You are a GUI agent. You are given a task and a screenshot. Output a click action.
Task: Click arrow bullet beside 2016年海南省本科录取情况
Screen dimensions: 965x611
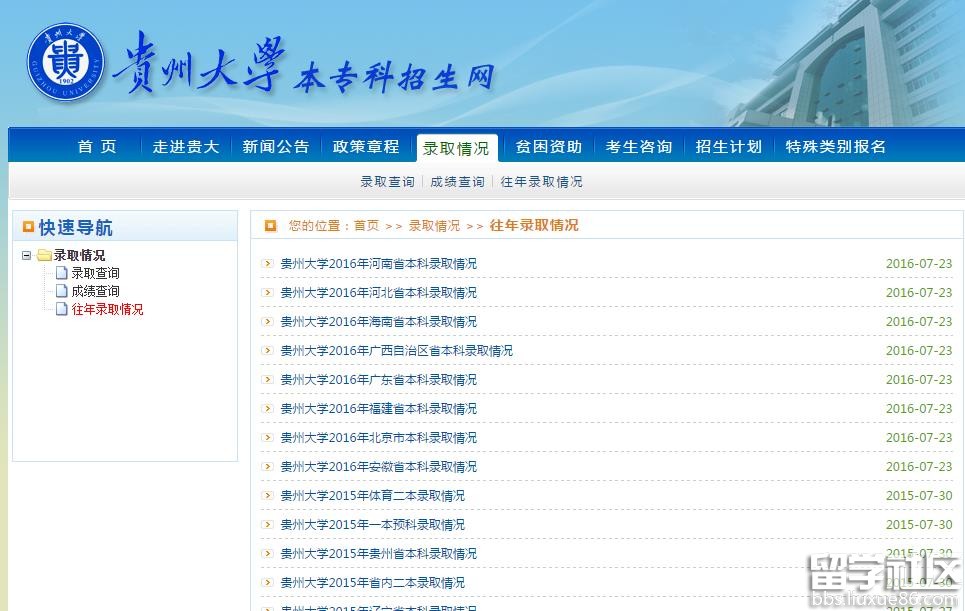tap(267, 321)
